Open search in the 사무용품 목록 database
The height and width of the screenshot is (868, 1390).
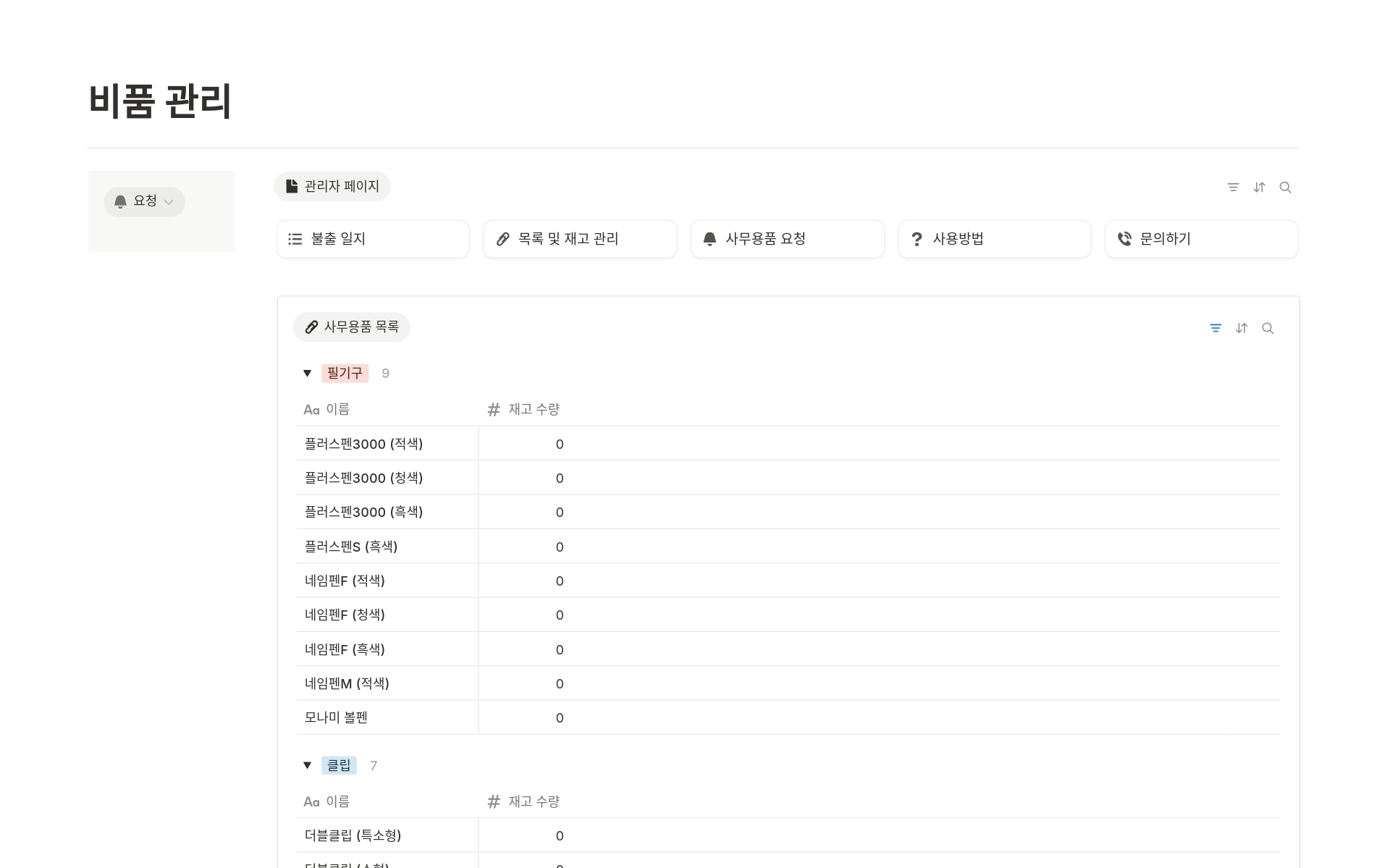(x=1268, y=328)
